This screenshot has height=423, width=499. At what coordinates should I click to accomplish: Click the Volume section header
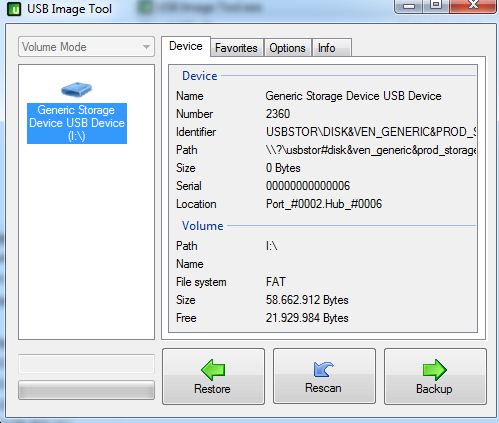(x=202, y=226)
